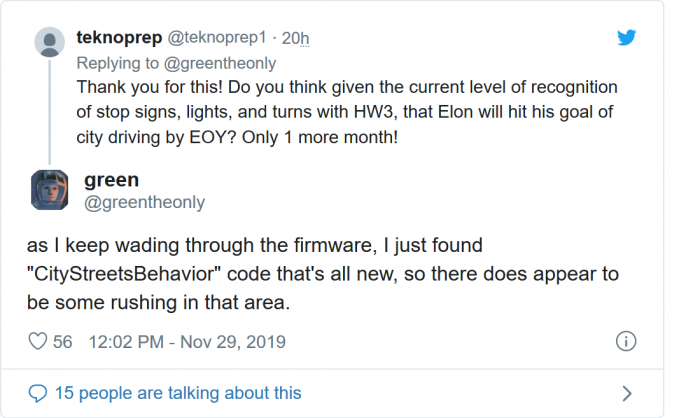700x418 pixels.
Task: Visit @greentheonly handle under green
Action: [x=144, y=202]
